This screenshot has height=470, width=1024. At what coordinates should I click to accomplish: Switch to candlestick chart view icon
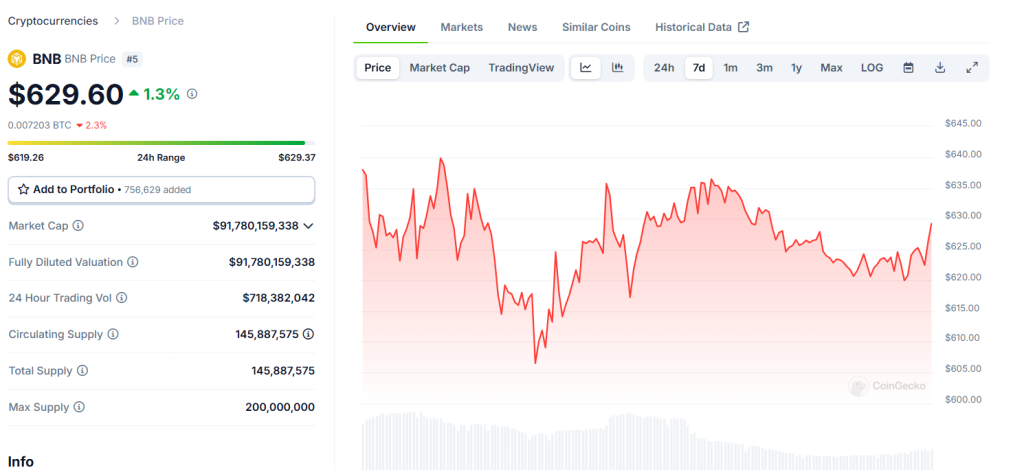617,68
